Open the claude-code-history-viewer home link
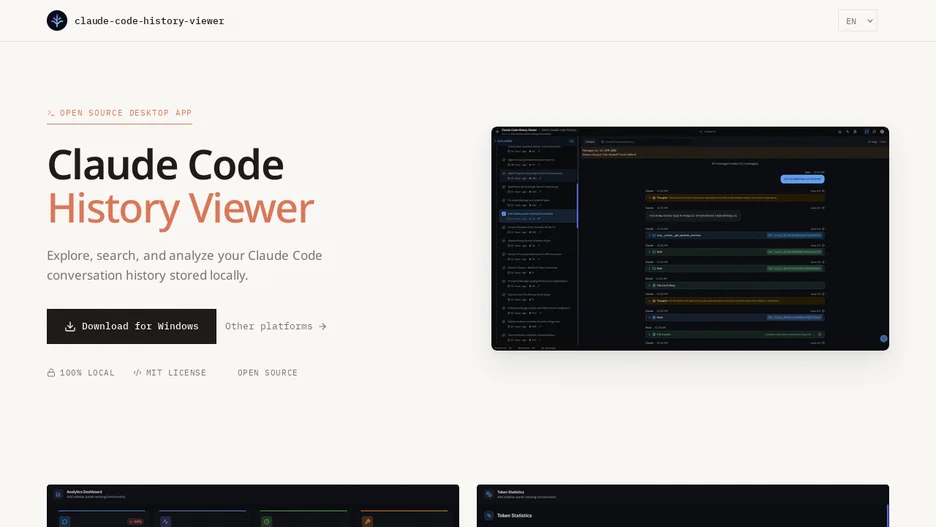 click(136, 21)
